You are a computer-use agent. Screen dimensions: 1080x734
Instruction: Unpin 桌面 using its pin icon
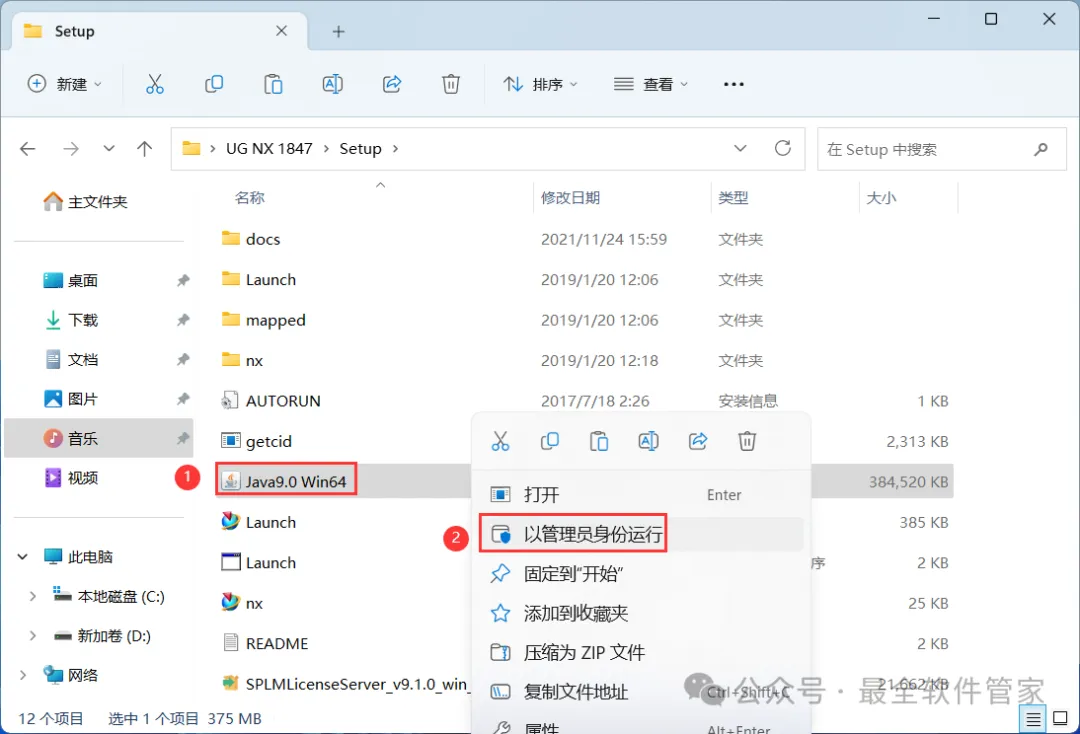pos(183,280)
